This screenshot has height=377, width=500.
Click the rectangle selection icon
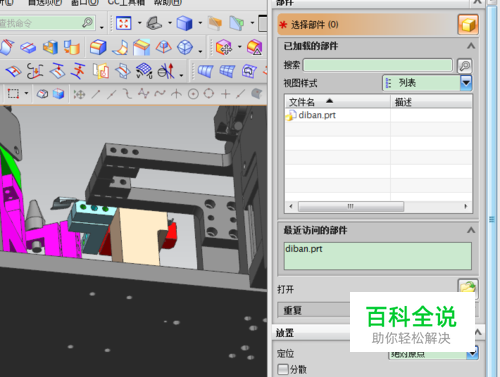13,94
